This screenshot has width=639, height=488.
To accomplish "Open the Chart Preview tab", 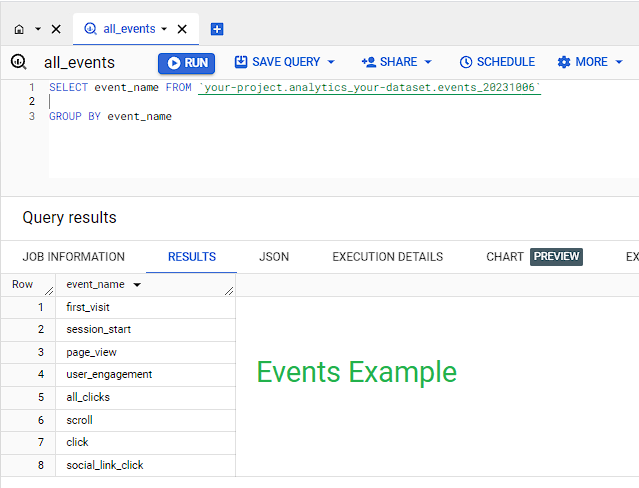I will click(x=534, y=257).
